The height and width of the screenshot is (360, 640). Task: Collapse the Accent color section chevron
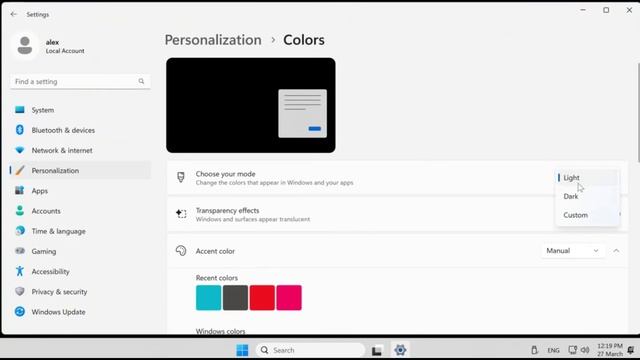616,251
